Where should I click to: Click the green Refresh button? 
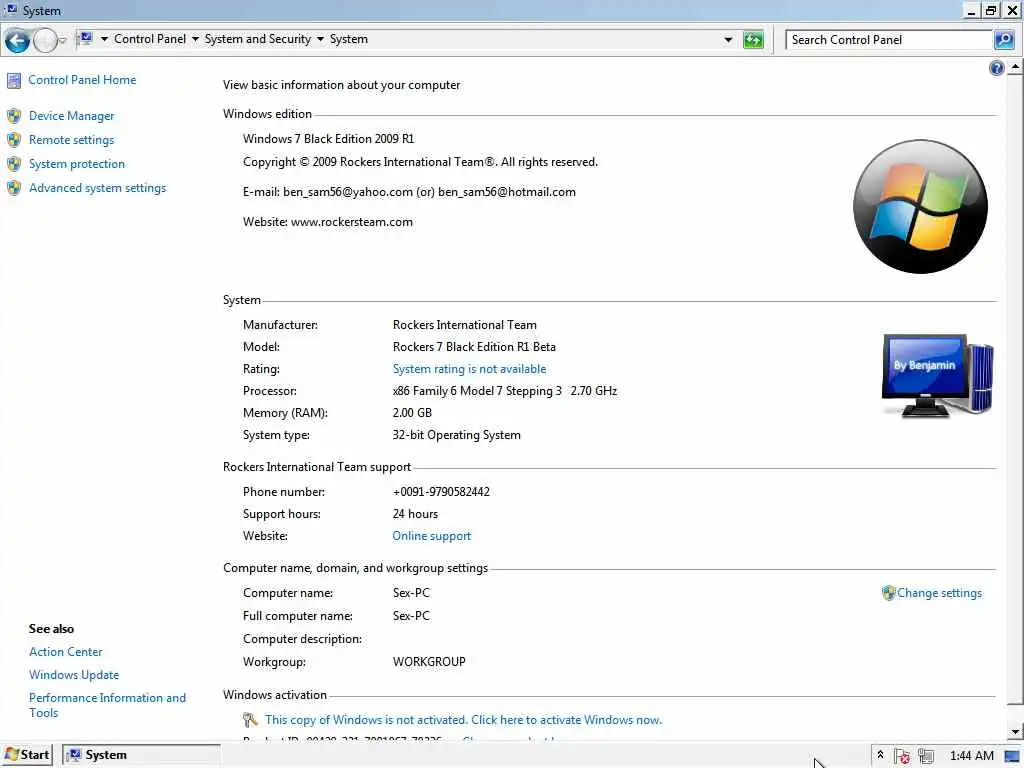753,40
